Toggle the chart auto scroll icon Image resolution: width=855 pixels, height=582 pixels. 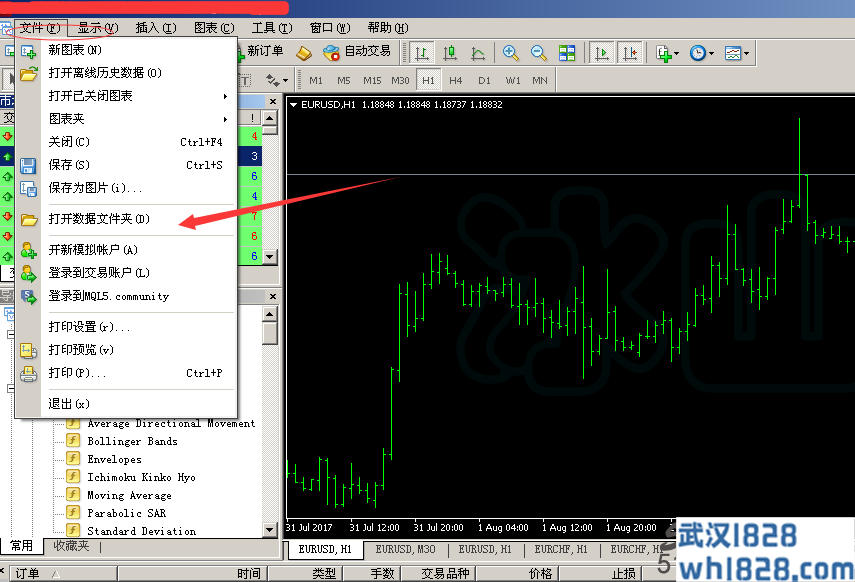coord(601,52)
